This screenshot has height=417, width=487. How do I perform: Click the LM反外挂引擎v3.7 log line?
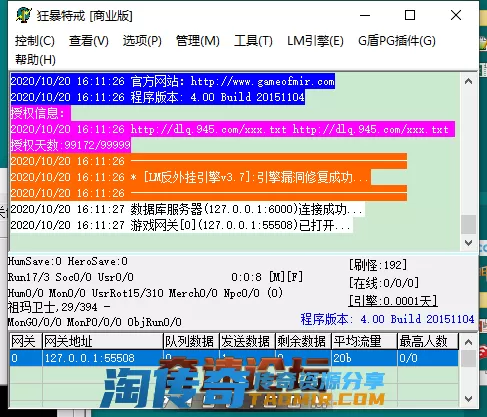(x=191, y=177)
